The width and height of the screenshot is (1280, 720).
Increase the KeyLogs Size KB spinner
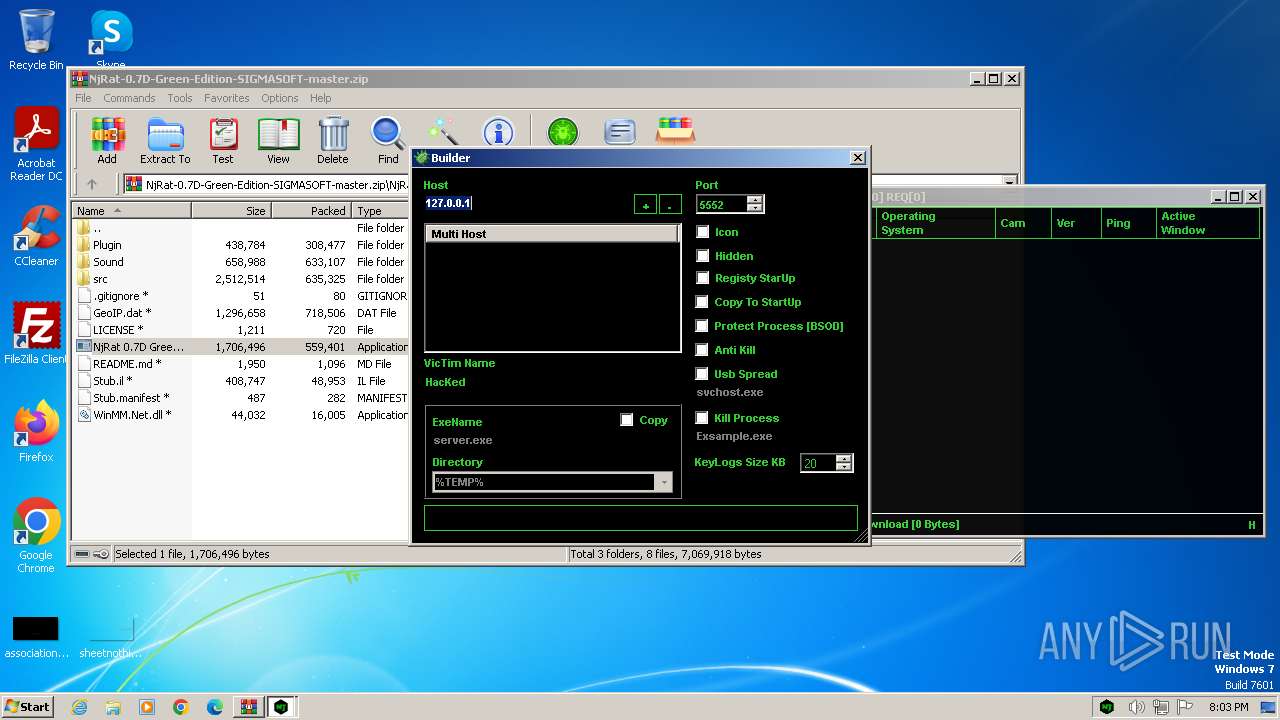click(844, 459)
